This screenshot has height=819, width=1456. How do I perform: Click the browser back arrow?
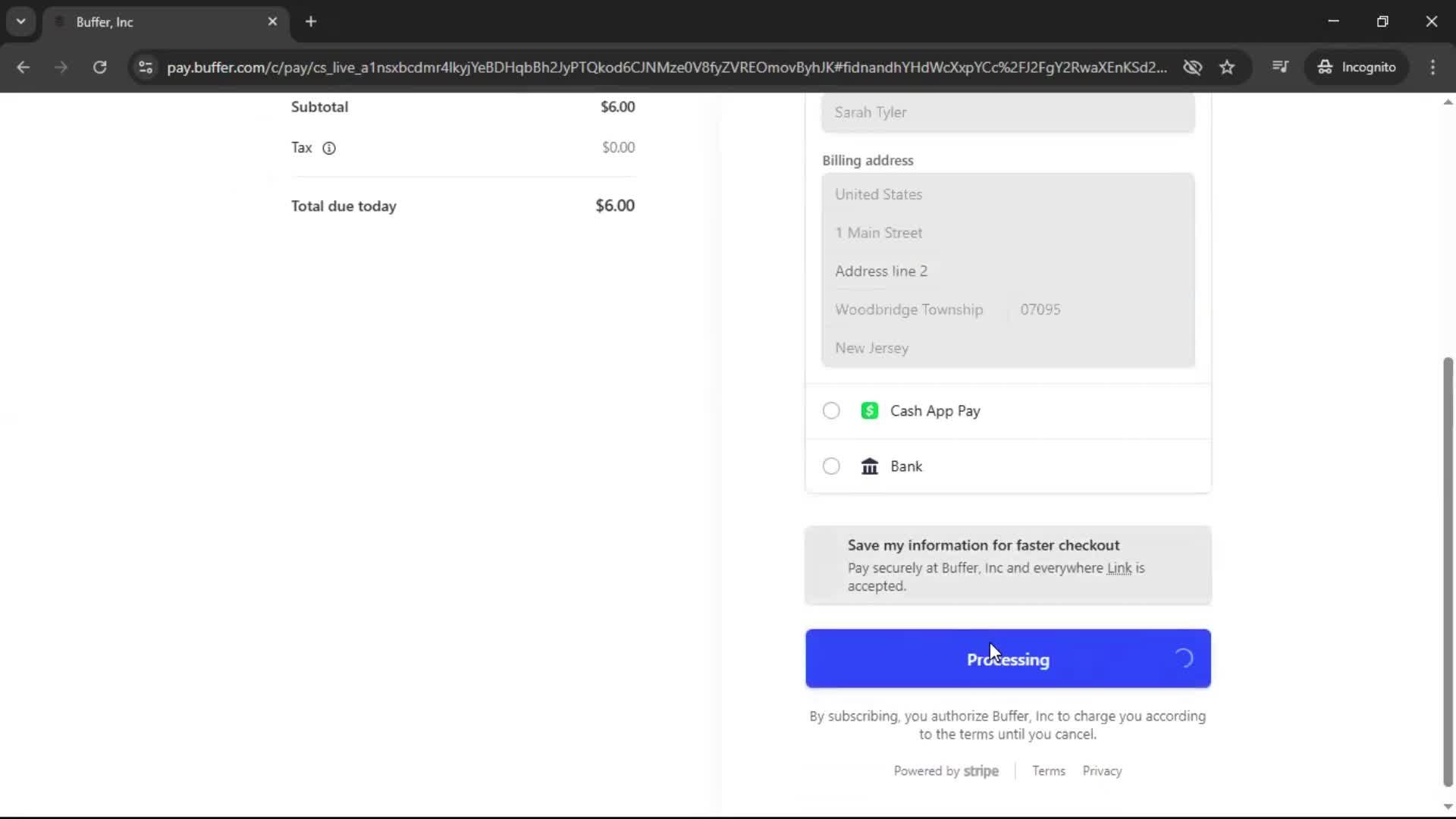[24, 67]
